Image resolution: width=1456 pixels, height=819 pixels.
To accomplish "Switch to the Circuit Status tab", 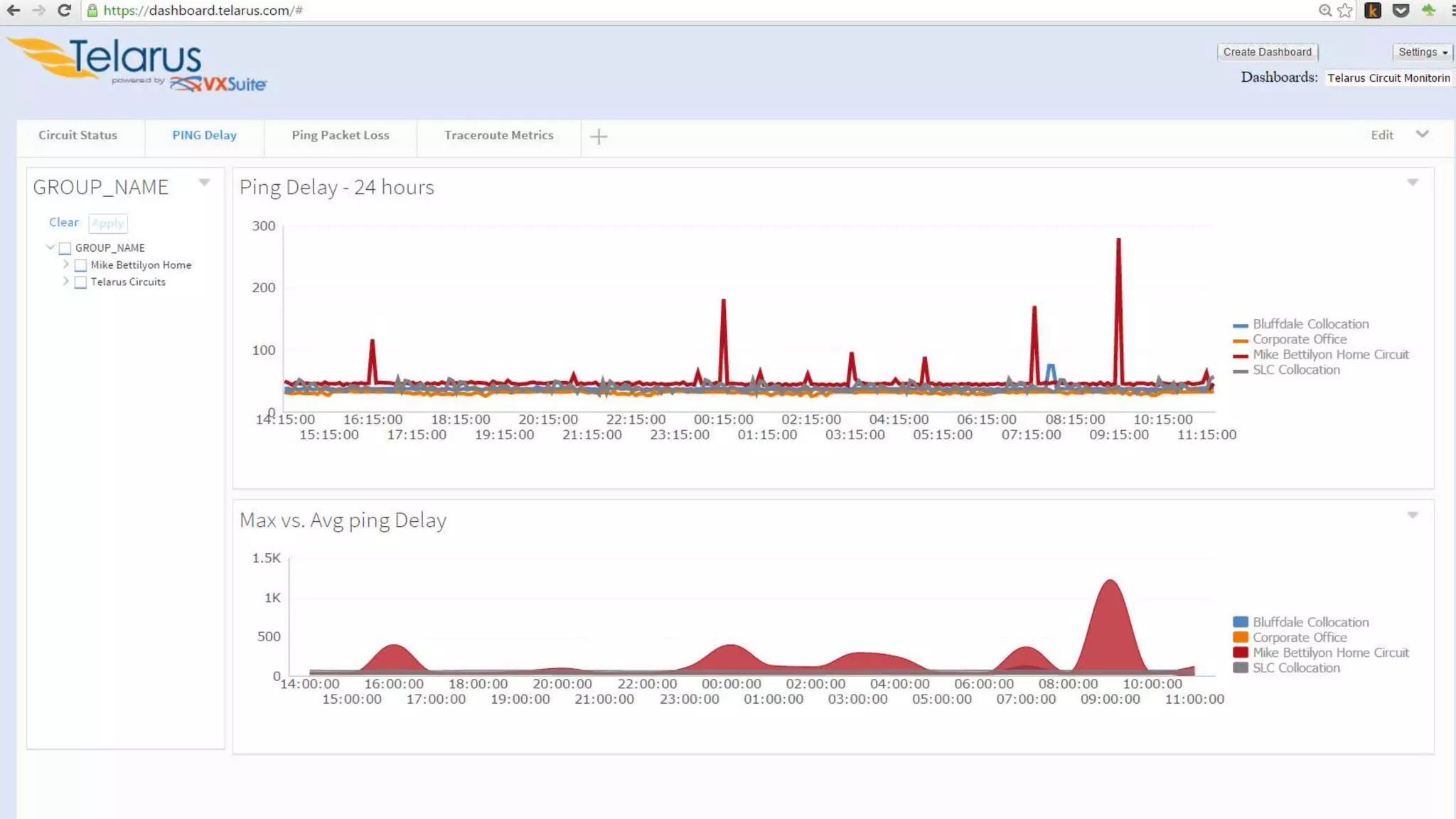I will 78,135.
